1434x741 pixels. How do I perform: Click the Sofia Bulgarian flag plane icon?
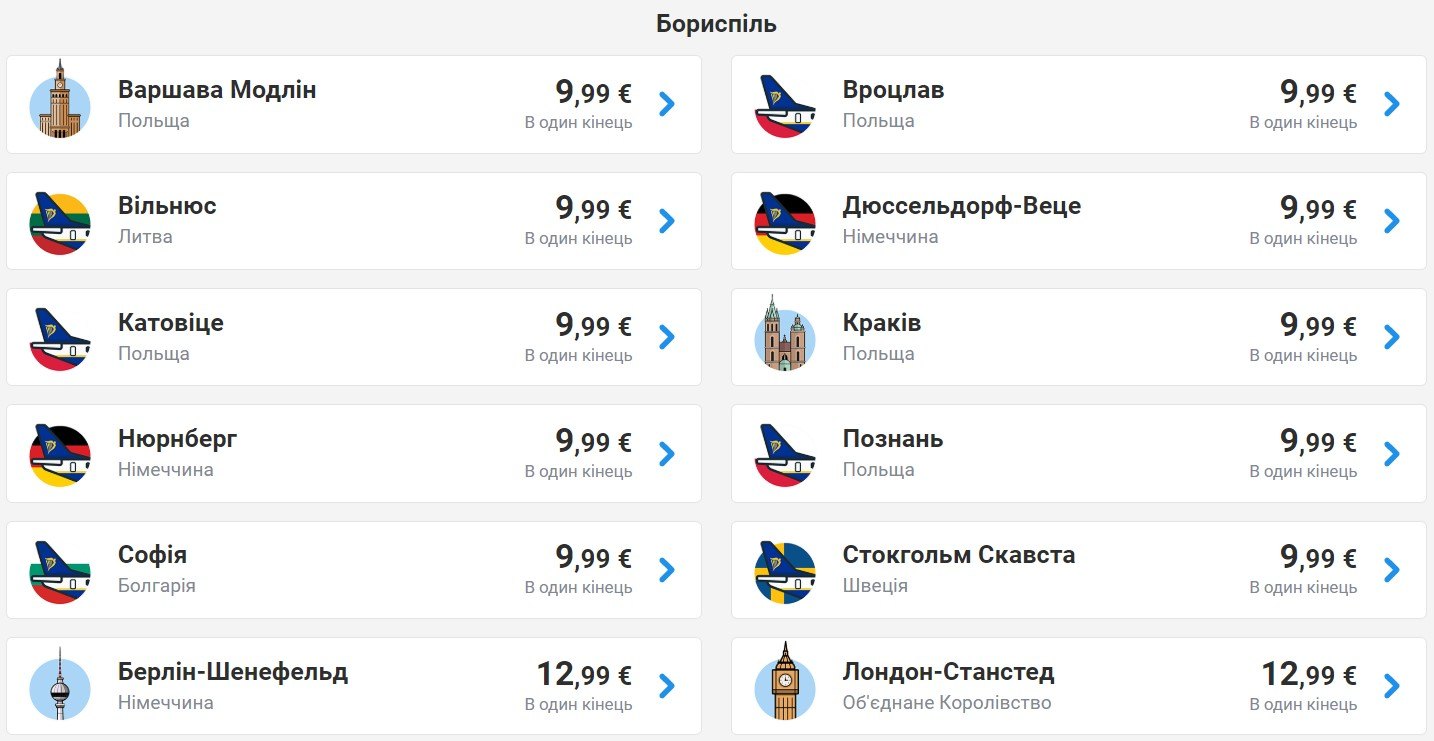[x=60, y=572]
